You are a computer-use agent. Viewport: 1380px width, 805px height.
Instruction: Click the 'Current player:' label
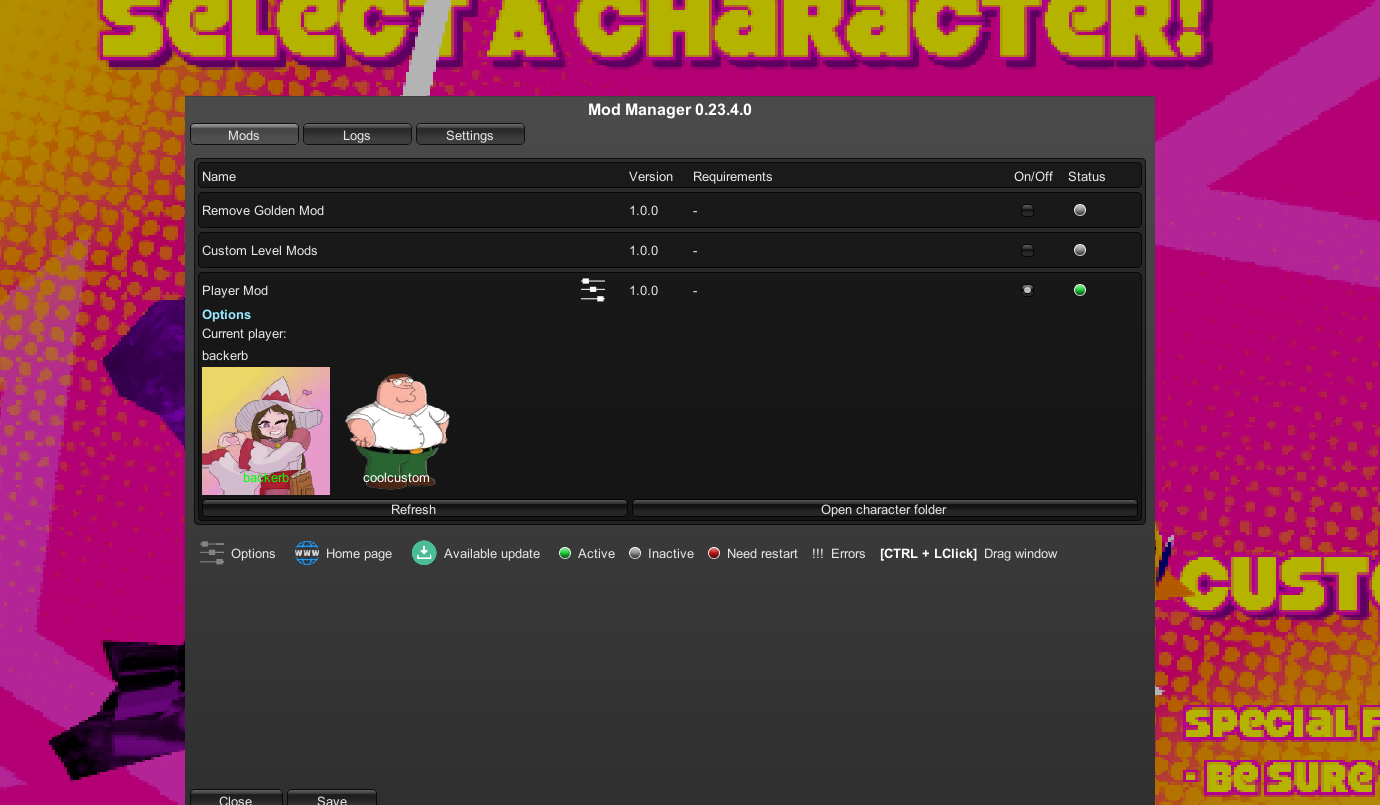coord(244,334)
